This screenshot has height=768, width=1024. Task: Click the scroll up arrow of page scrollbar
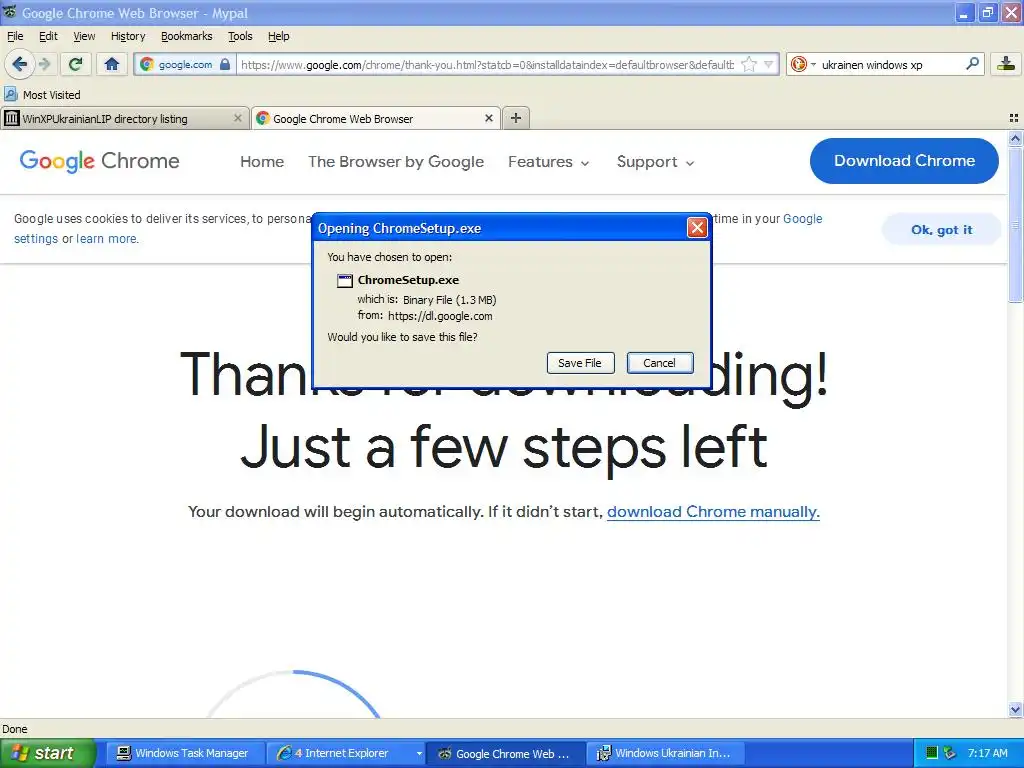pos(1015,138)
